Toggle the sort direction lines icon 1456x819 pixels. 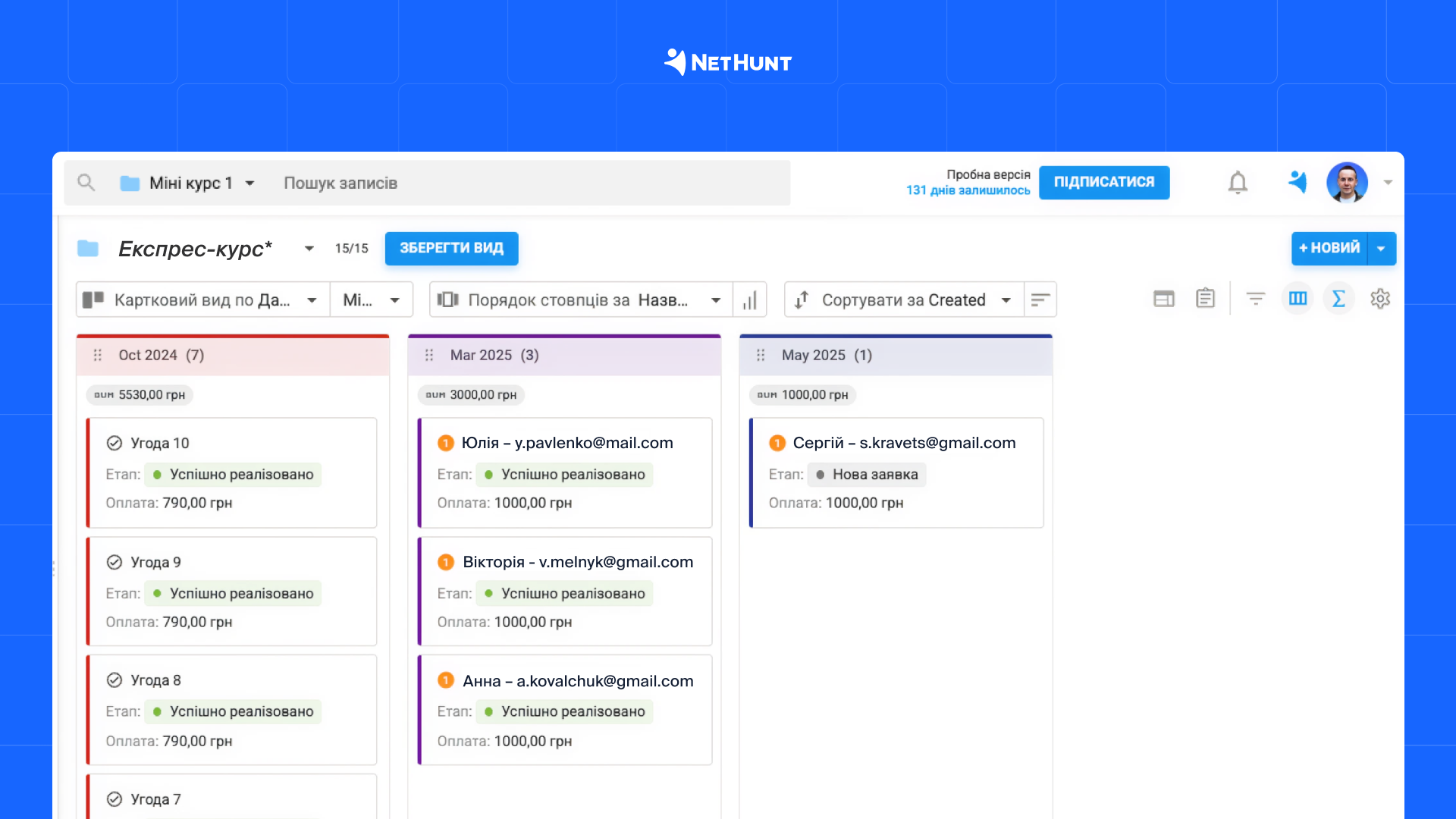pyautogui.click(x=1040, y=300)
